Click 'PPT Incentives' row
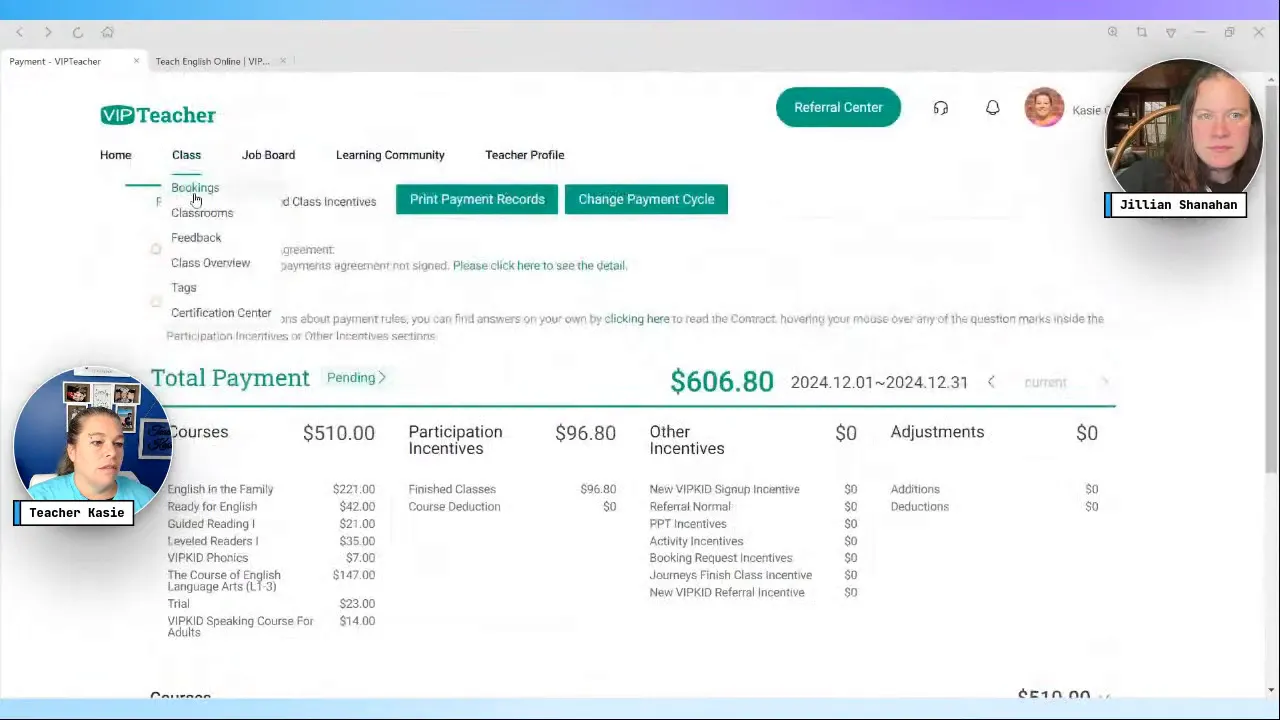The height and width of the screenshot is (720, 1280). coord(753,524)
